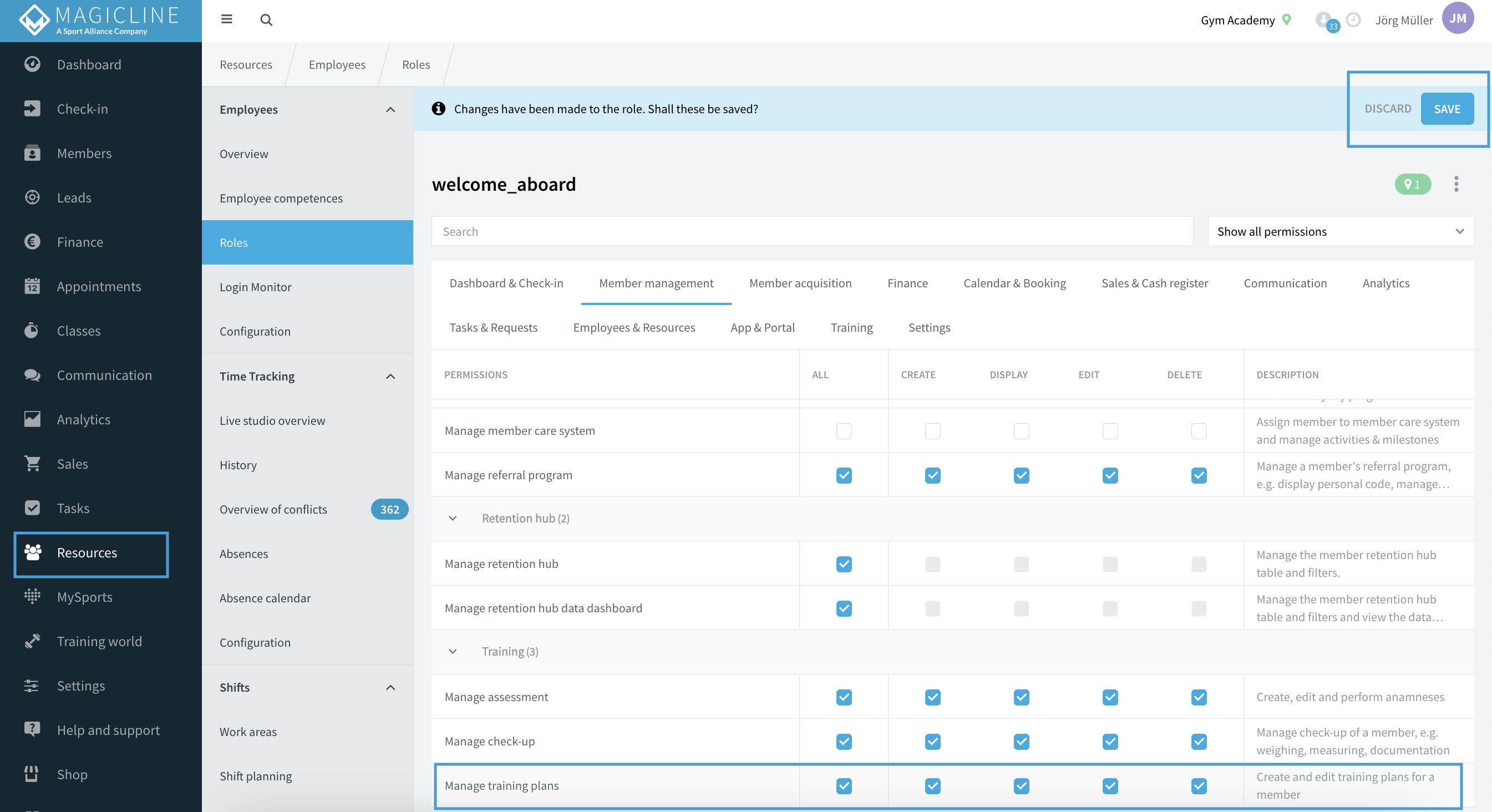The image size is (1492, 812).
Task: Click the clock icon beside notifications
Action: tap(1353, 21)
